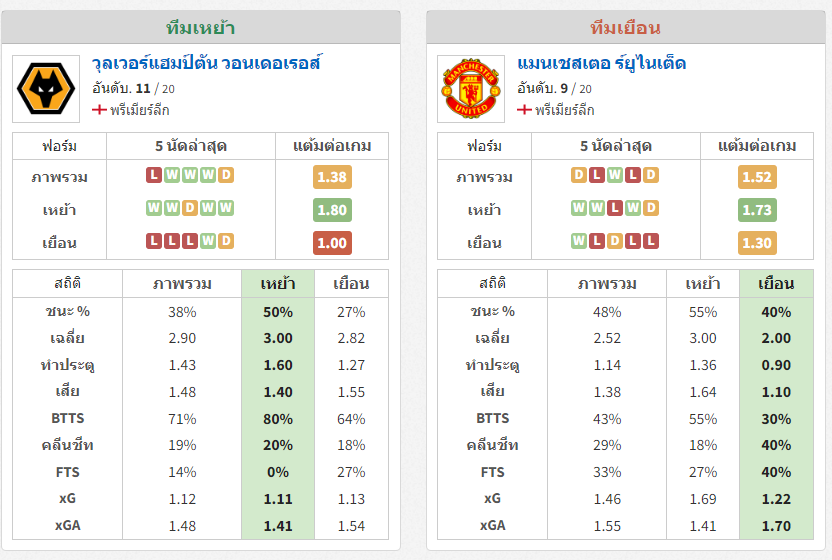This screenshot has width=832, height=560.
Task: Open แมนเชสเตอ ร์ยูไนเต็ด team link
Action: pyautogui.click(x=601, y=63)
